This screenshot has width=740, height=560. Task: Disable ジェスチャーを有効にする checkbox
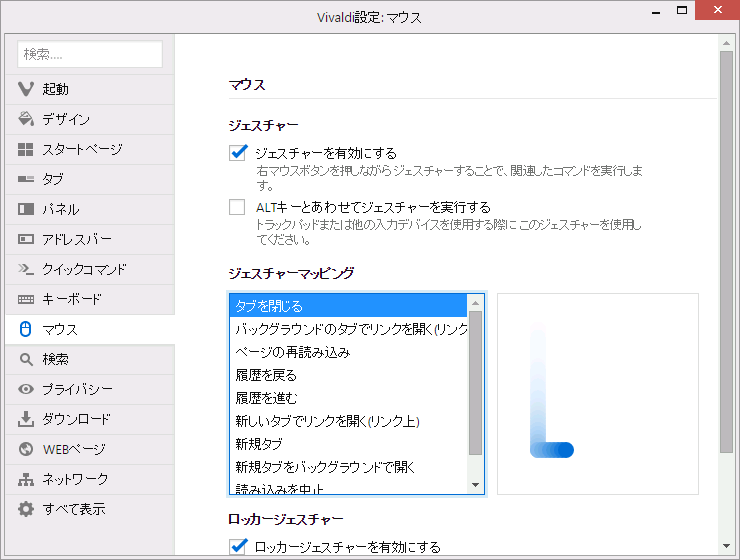point(237,153)
